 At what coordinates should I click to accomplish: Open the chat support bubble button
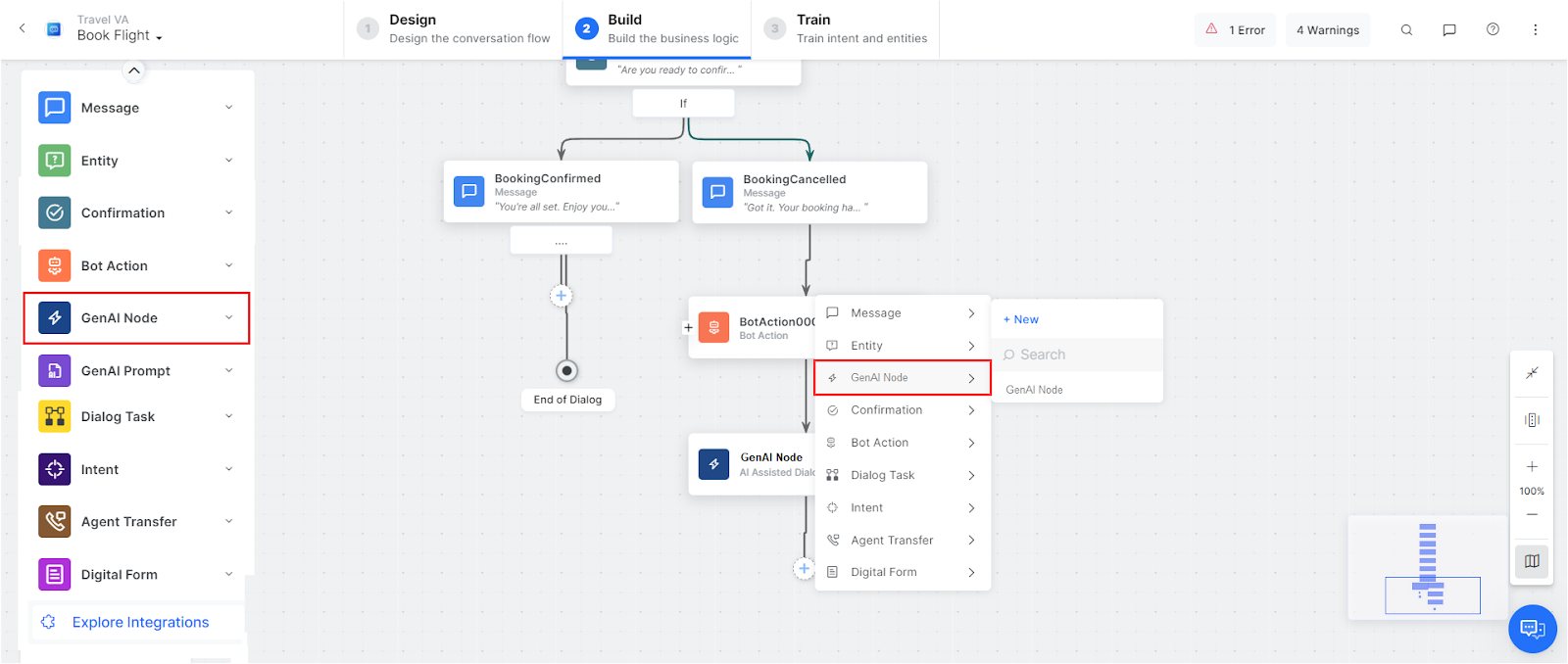pyautogui.click(x=1533, y=629)
